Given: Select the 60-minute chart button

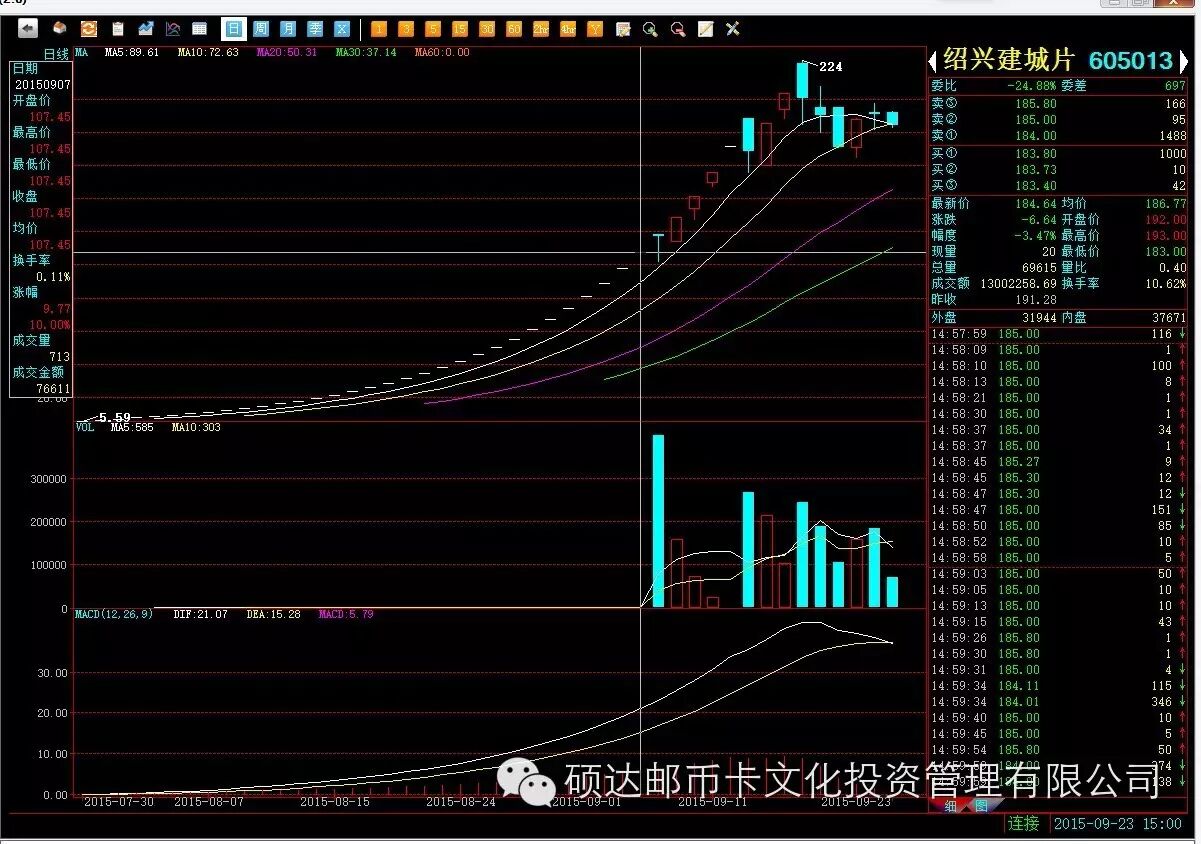Looking at the screenshot, I should (x=514, y=29).
